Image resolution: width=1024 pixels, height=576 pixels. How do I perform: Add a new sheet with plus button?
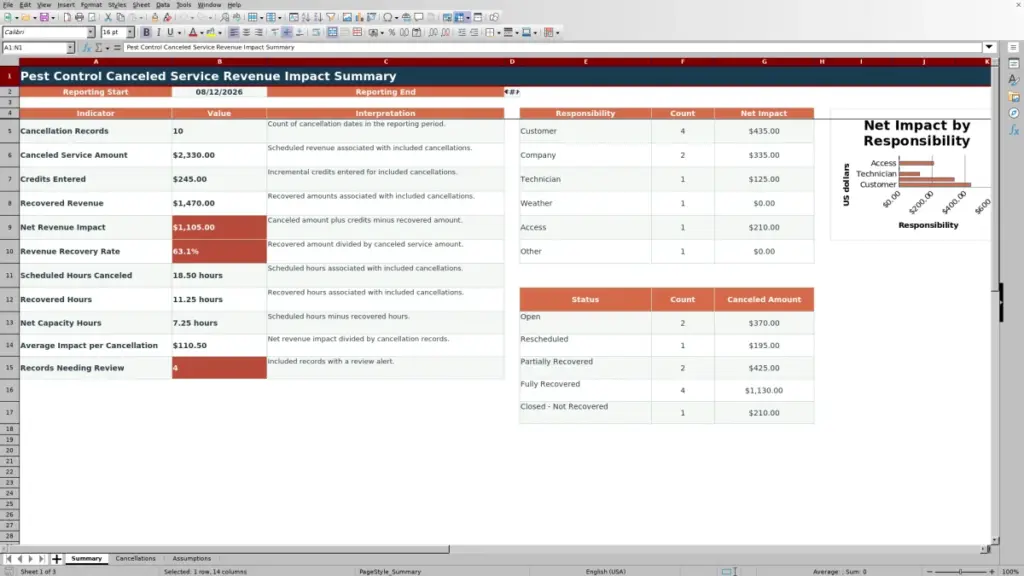coord(56,558)
